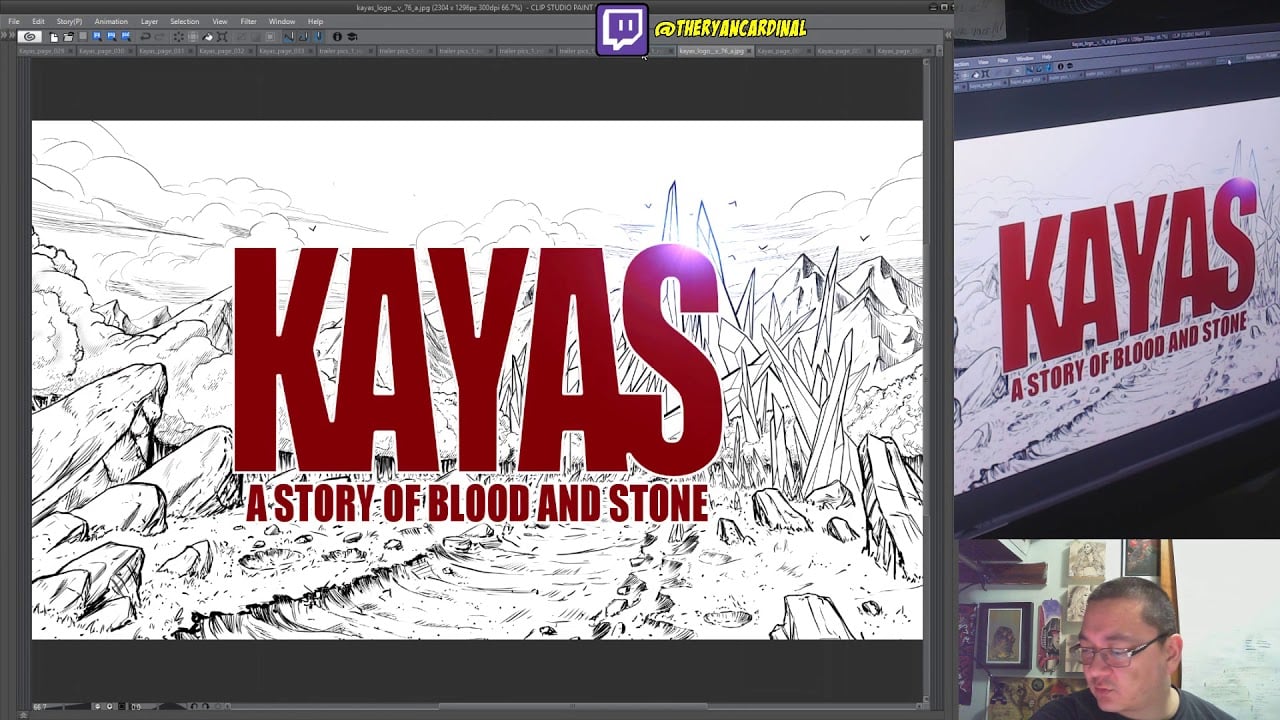The width and height of the screenshot is (1280, 720).
Task: Click the information circle toolbar icon
Action: point(337,37)
